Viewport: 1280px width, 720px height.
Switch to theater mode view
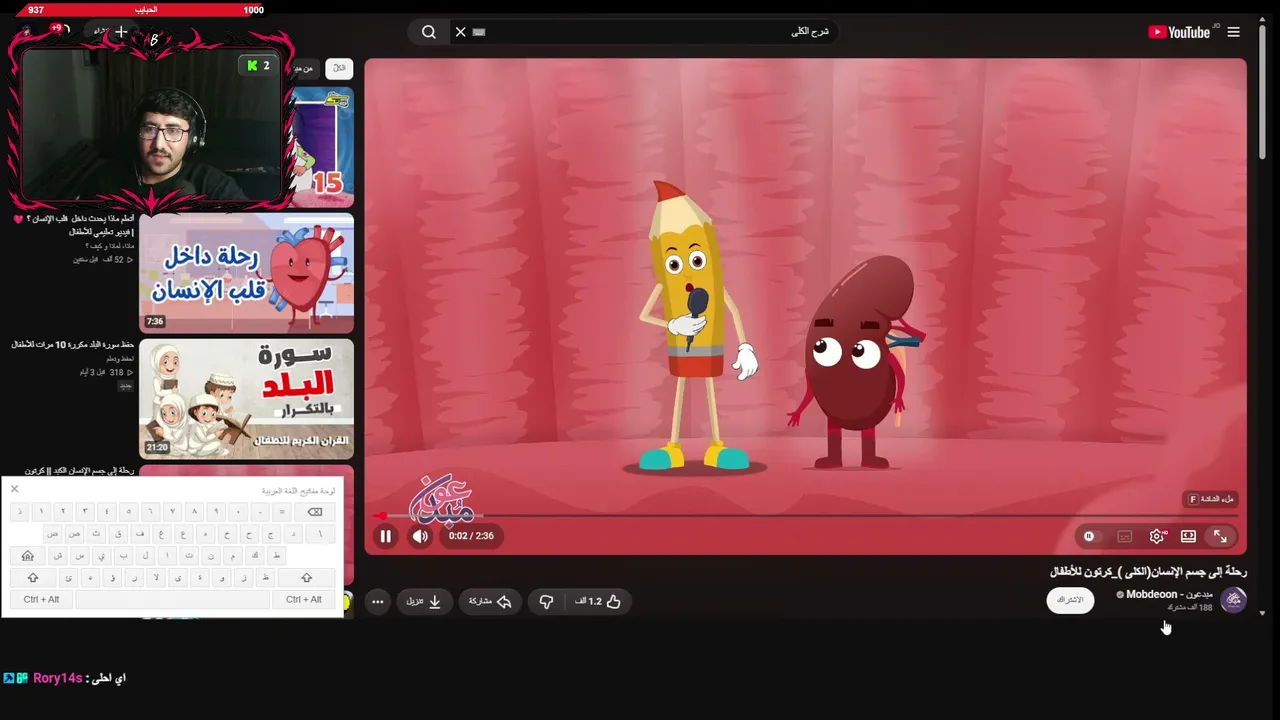coord(1188,536)
